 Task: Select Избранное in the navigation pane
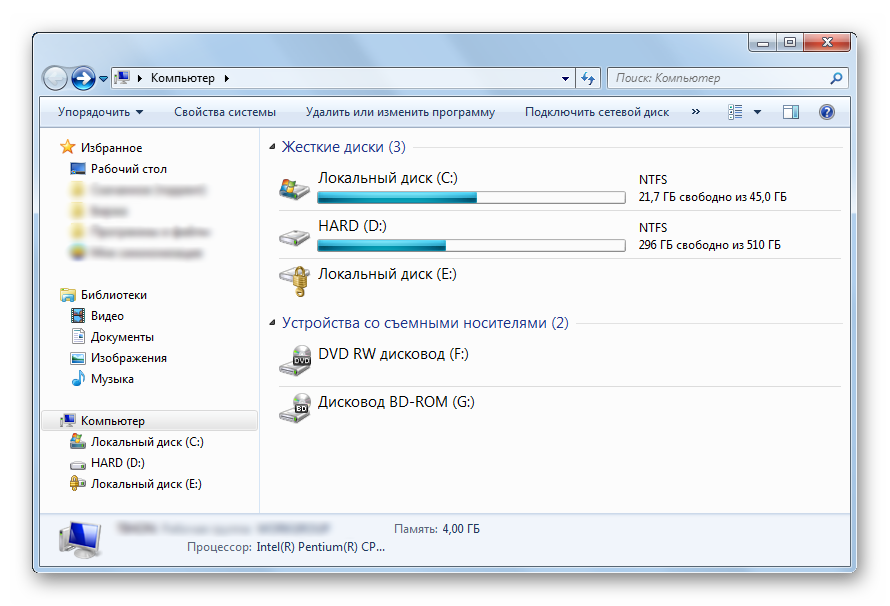(111, 148)
